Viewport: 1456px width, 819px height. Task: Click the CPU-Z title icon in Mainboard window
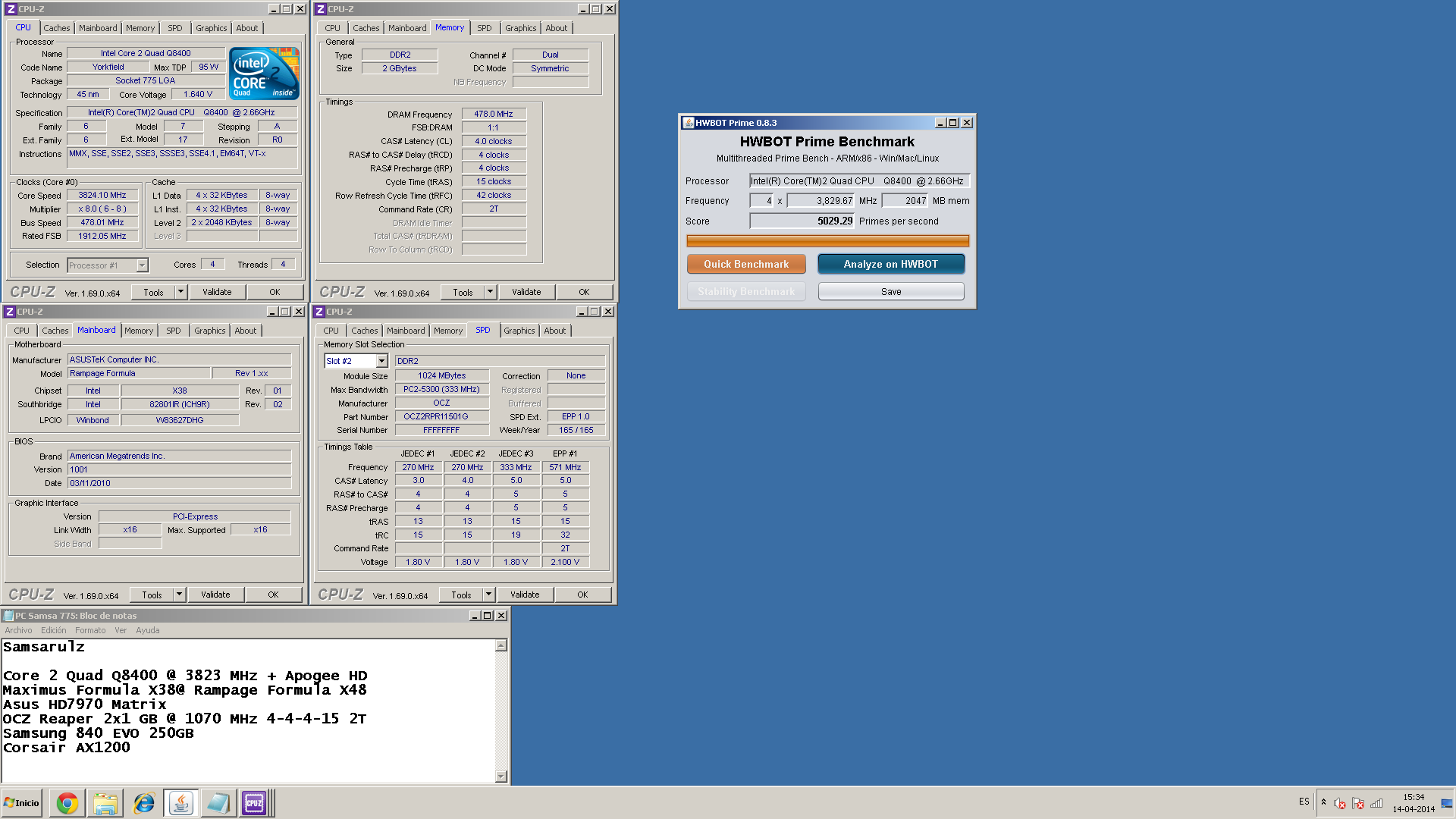(10, 312)
